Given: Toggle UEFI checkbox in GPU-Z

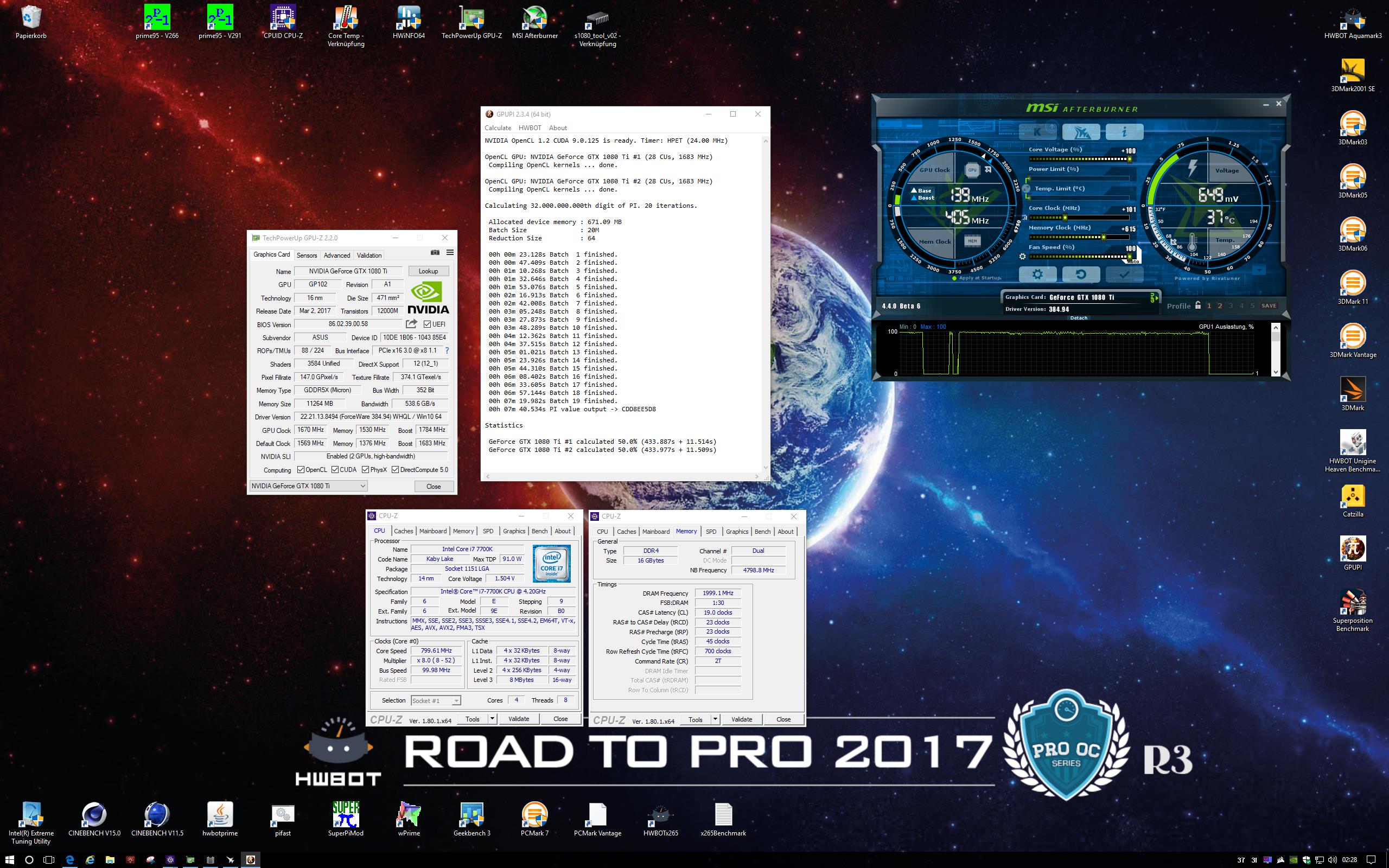Looking at the screenshot, I should tap(426, 324).
